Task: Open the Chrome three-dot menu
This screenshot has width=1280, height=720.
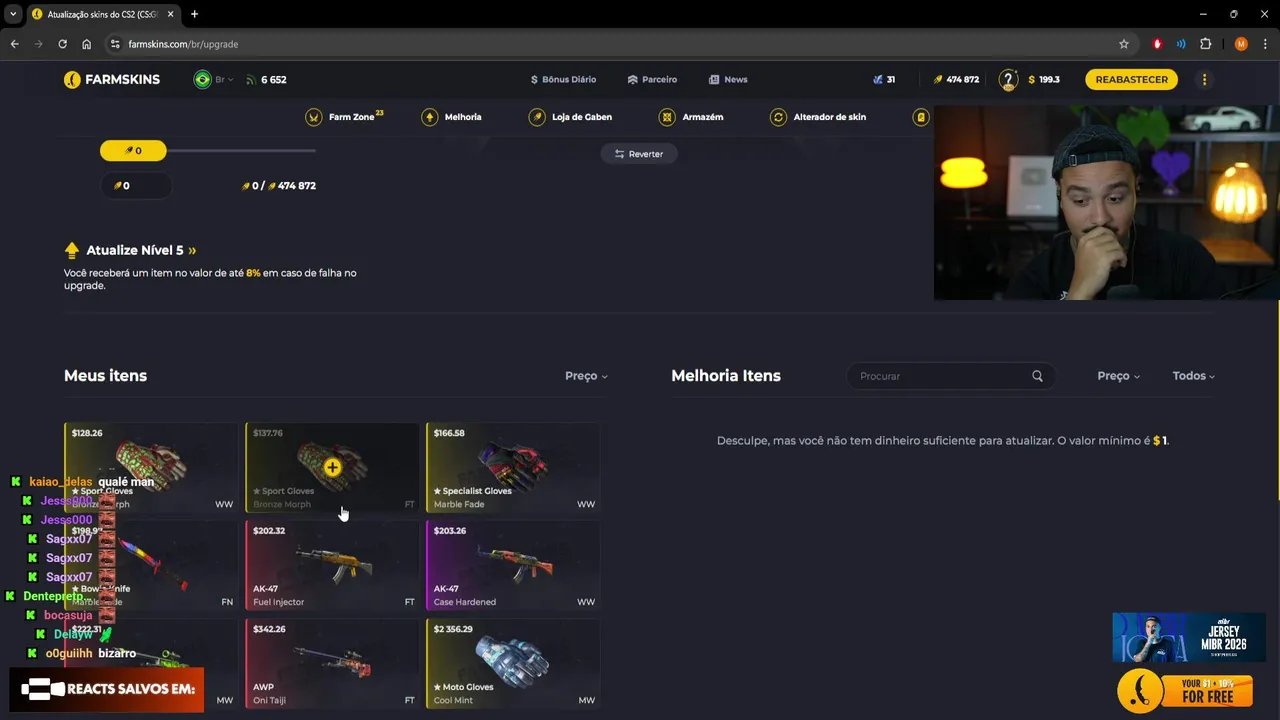Action: (1265, 44)
